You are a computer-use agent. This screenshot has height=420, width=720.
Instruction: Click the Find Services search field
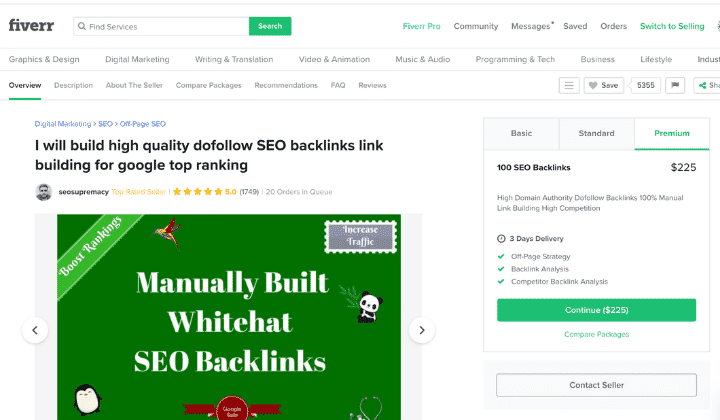pyautogui.click(x=161, y=26)
